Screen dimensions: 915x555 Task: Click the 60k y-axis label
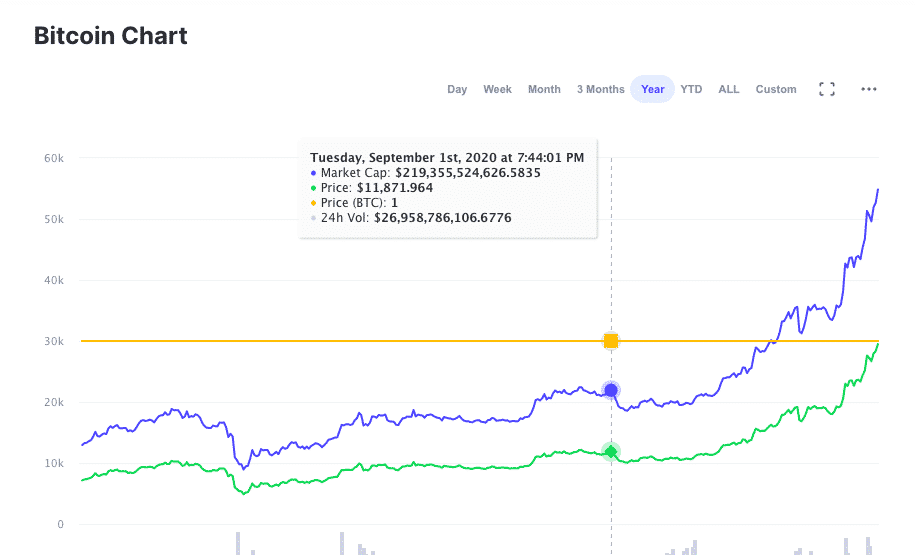[54, 158]
